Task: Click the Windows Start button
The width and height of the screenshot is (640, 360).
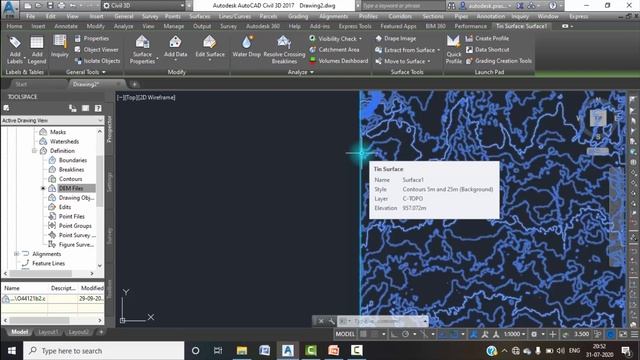Action: click(11, 351)
